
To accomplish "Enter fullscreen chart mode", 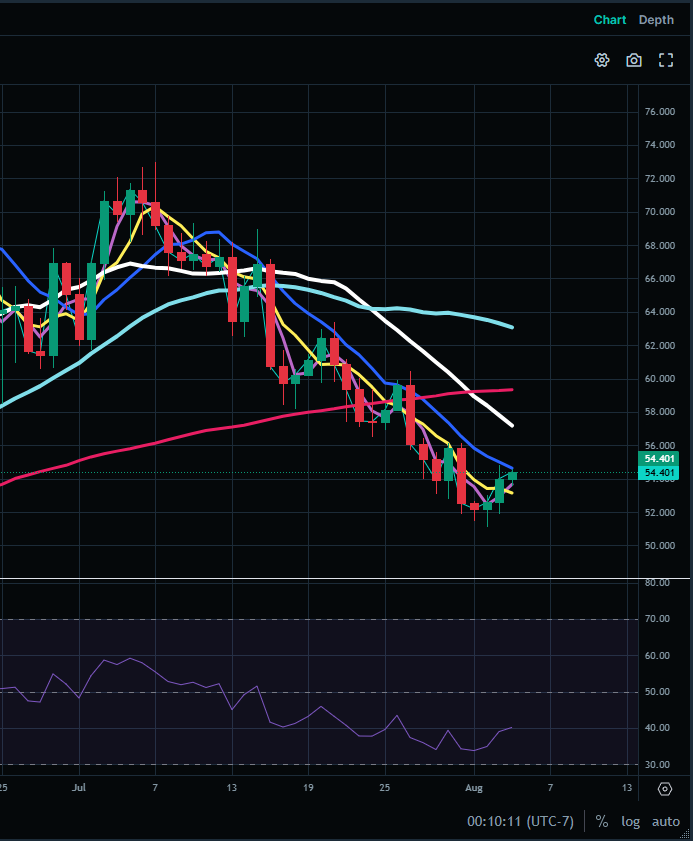I will [x=666, y=60].
